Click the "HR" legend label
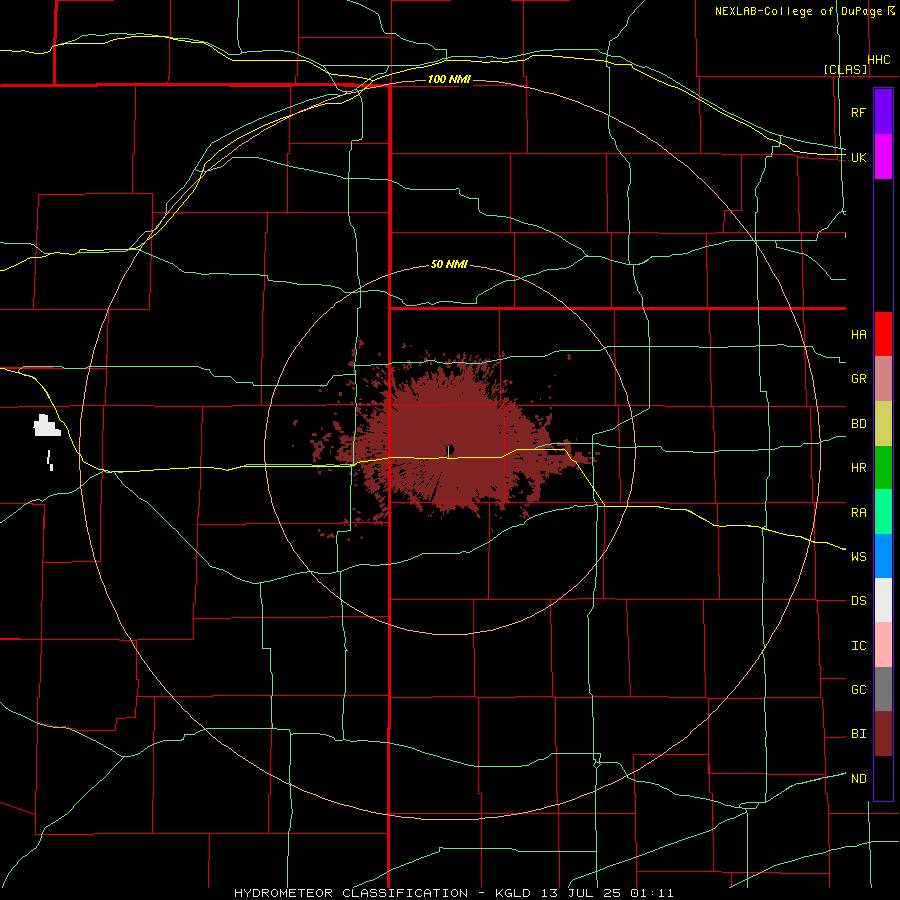The image size is (900, 900). 858,468
